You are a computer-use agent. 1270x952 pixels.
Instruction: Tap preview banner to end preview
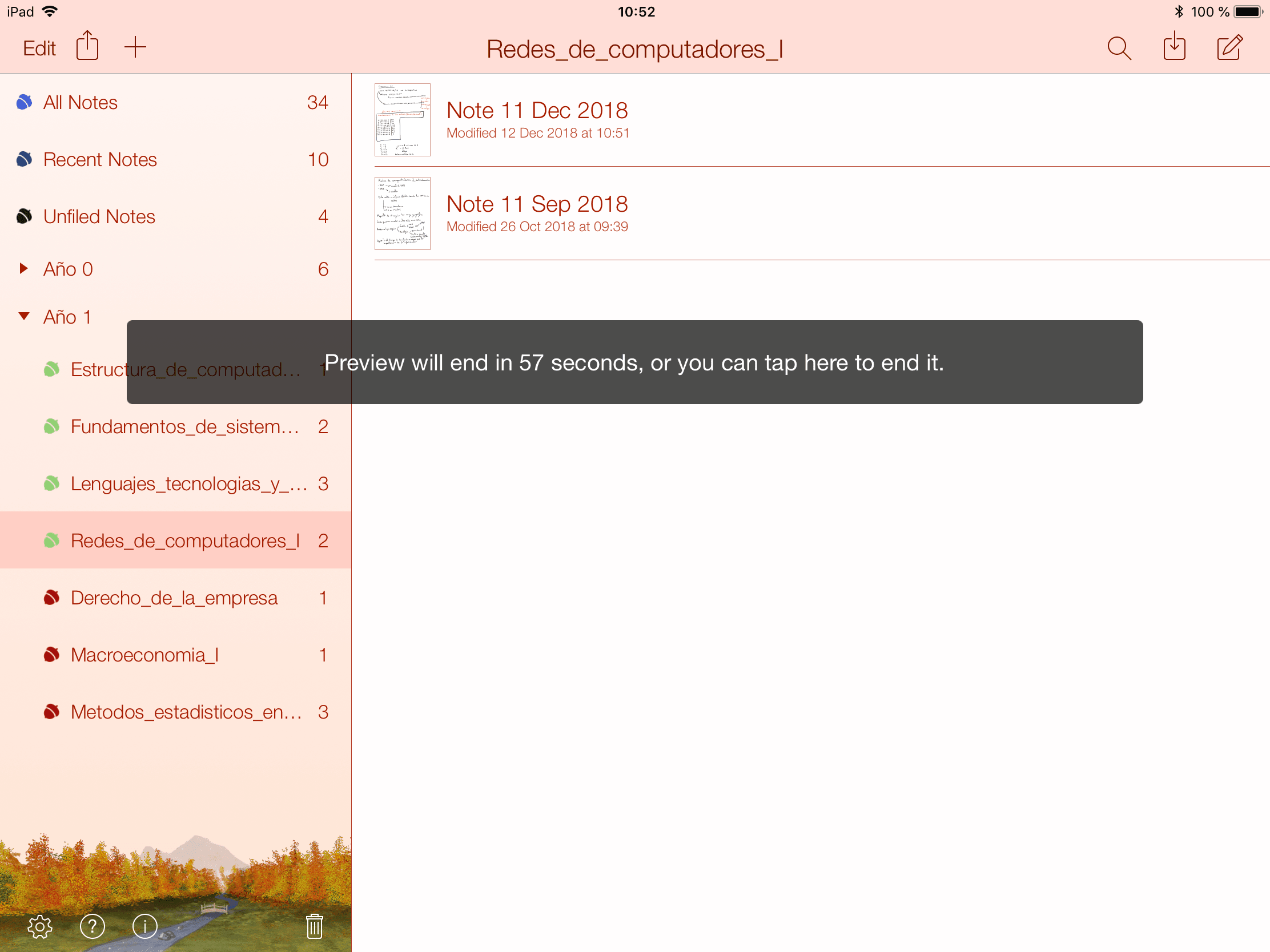634,362
